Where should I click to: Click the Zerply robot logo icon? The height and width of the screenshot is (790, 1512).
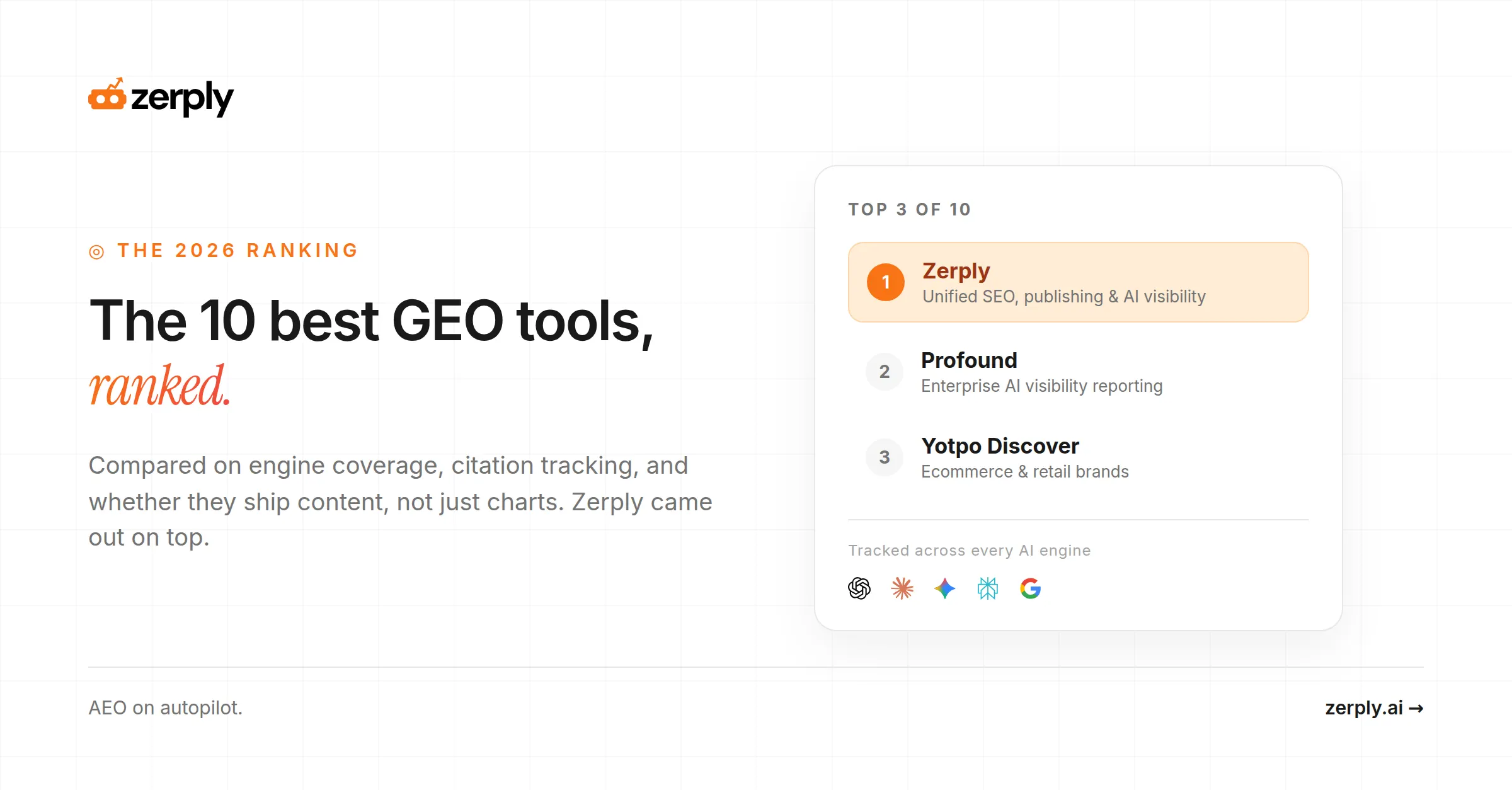pyautogui.click(x=107, y=94)
